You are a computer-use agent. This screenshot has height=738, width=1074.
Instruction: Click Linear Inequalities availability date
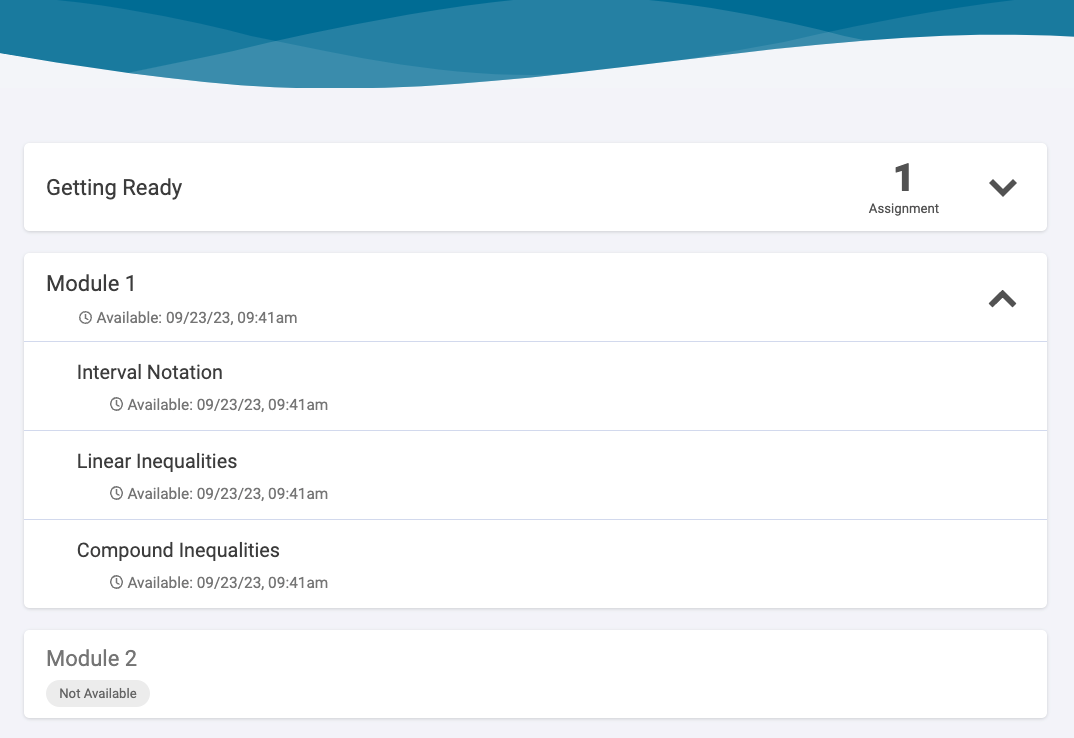228,494
